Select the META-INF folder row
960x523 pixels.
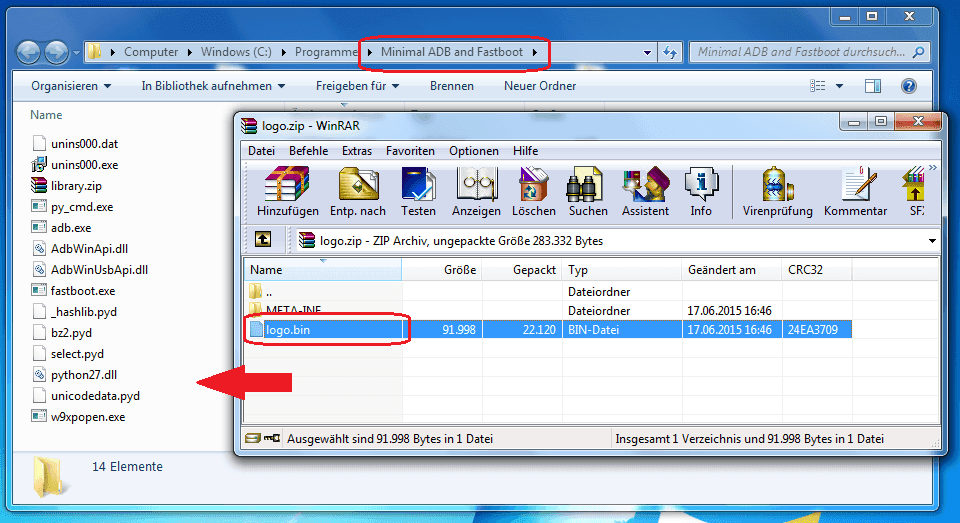click(x=548, y=310)
